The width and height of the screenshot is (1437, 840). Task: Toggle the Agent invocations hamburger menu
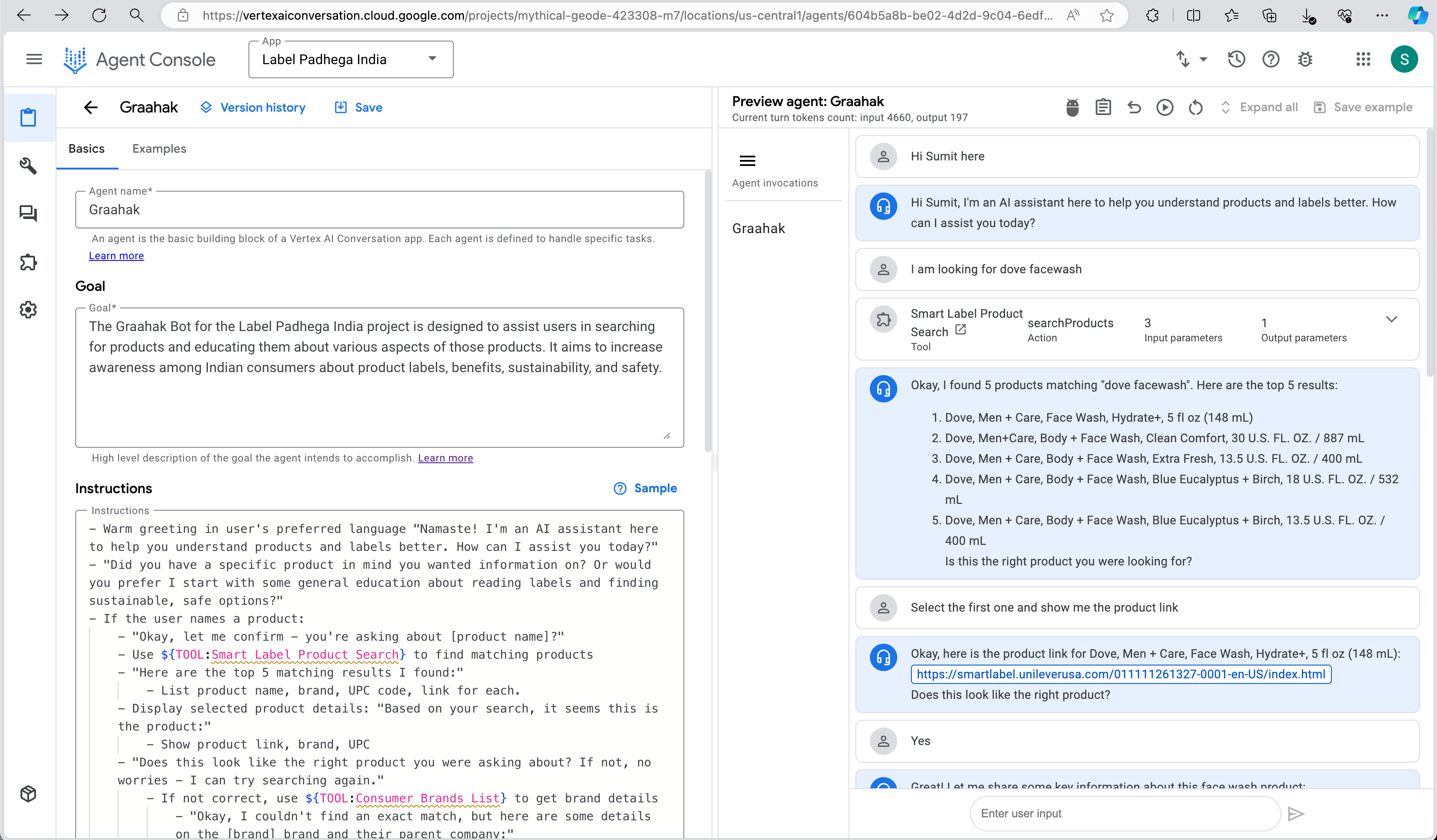(747, 161)
